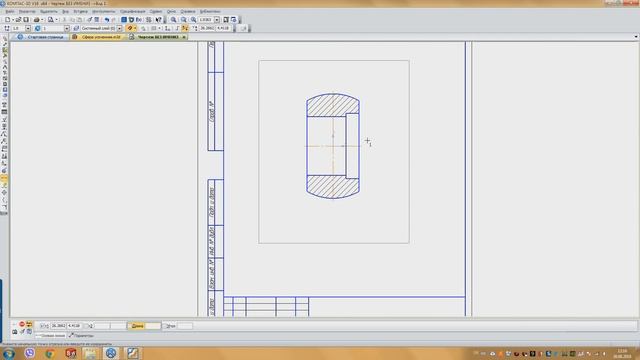Undo the last action
The image size is (640, 360).
coord(107,20)
